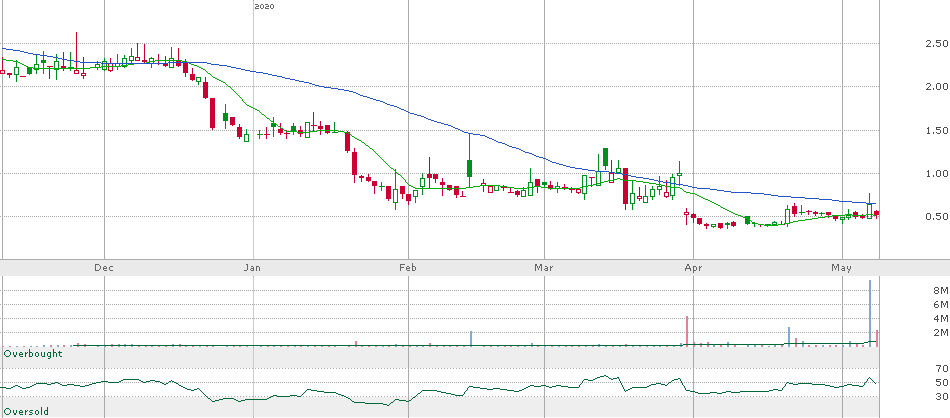Viewport: 950px width, 418px height.
Task: Click the Oversold label on the RSI panel
Action: click(x=27, y=411)
